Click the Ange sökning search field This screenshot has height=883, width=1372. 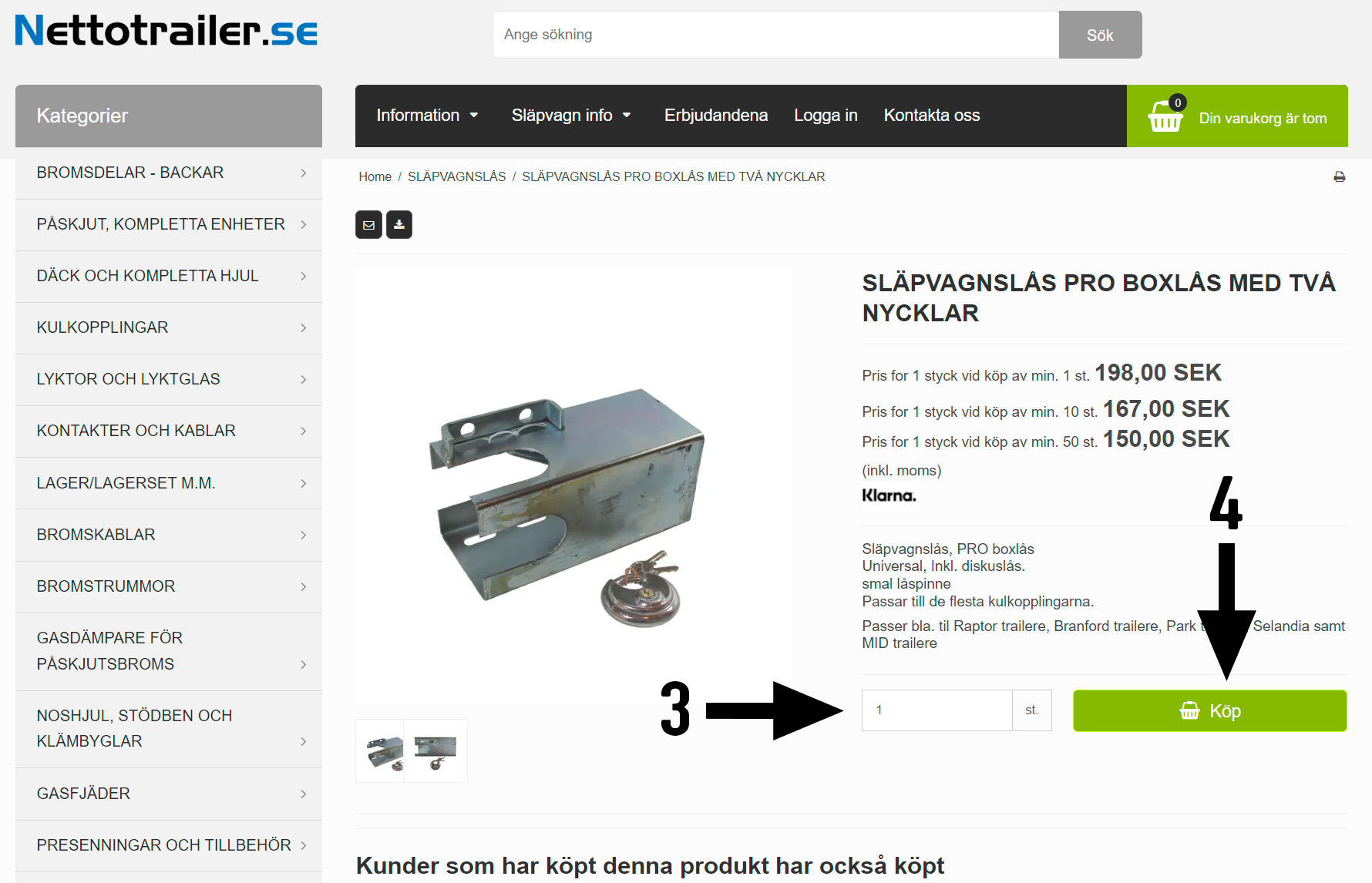pos(775,35)
